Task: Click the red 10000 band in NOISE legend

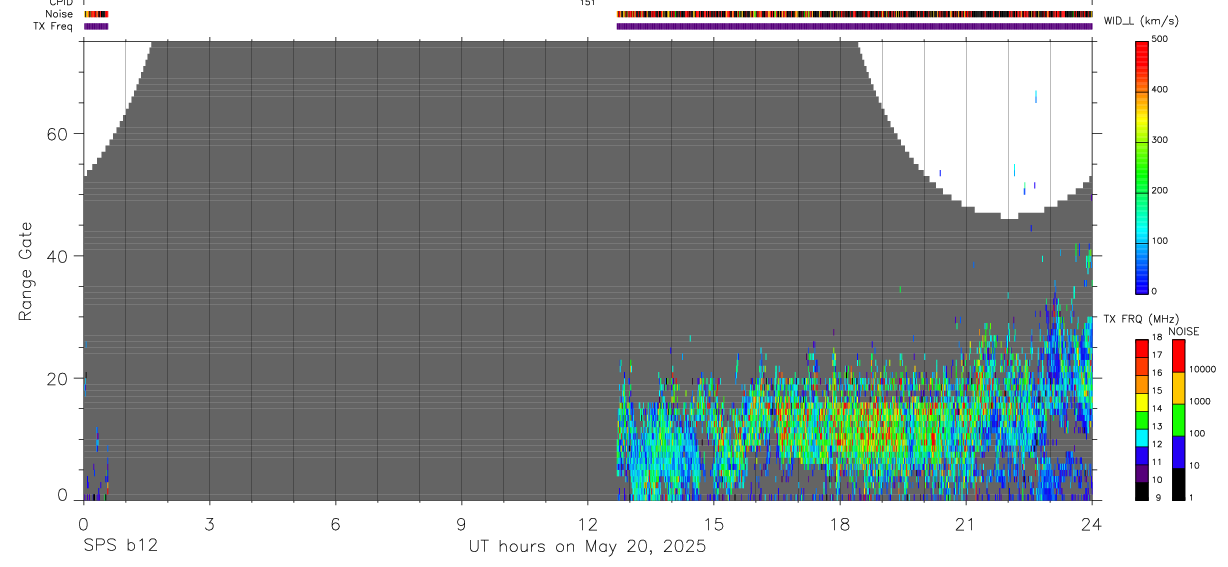Action: point(1179,356)
